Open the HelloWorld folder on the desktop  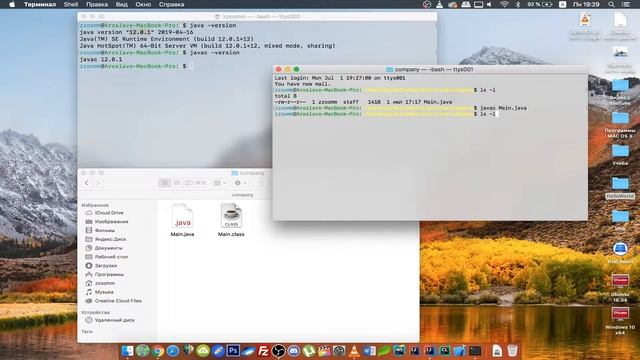coord(620,187)
